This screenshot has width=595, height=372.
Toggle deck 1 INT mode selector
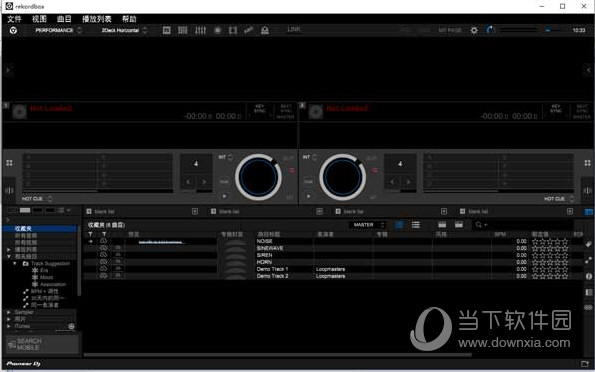(225, 157)
